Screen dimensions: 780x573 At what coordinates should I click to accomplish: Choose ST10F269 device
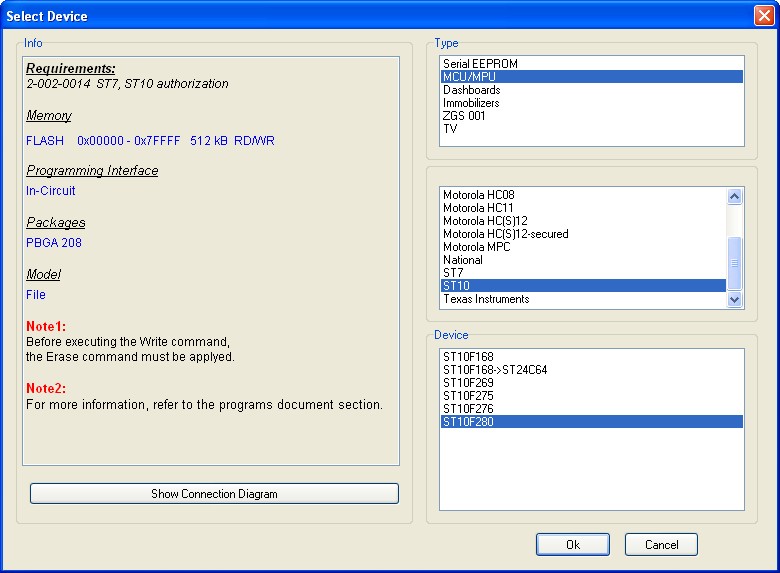click(x=591, y=382)
